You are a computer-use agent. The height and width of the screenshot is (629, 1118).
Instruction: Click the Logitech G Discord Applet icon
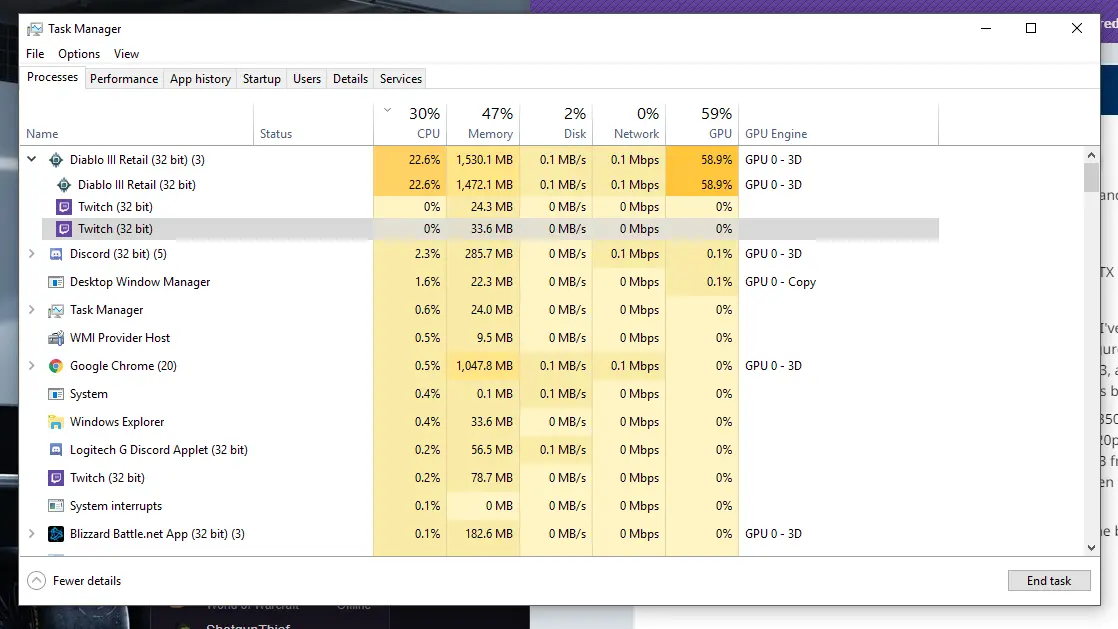coord(56,450)
